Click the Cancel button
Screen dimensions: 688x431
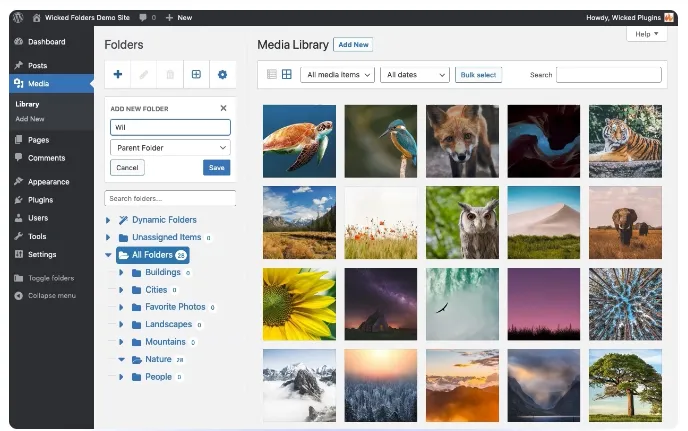click(x=127, y=167)
